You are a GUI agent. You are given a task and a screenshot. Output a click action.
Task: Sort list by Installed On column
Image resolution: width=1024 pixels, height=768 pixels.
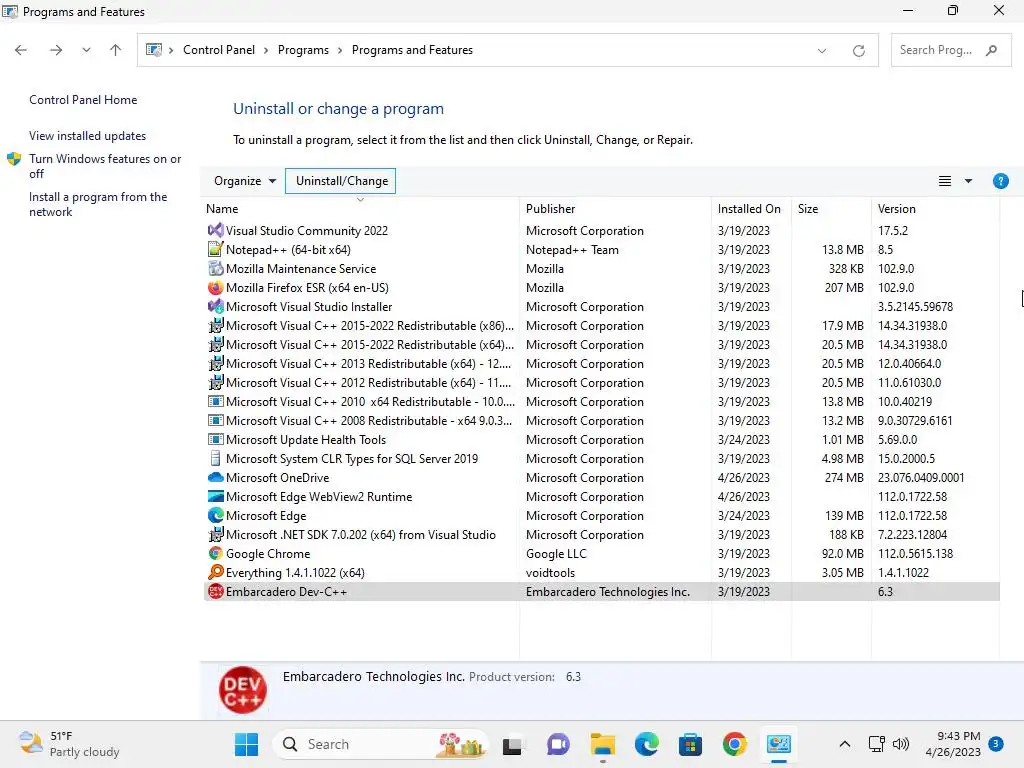751,209
